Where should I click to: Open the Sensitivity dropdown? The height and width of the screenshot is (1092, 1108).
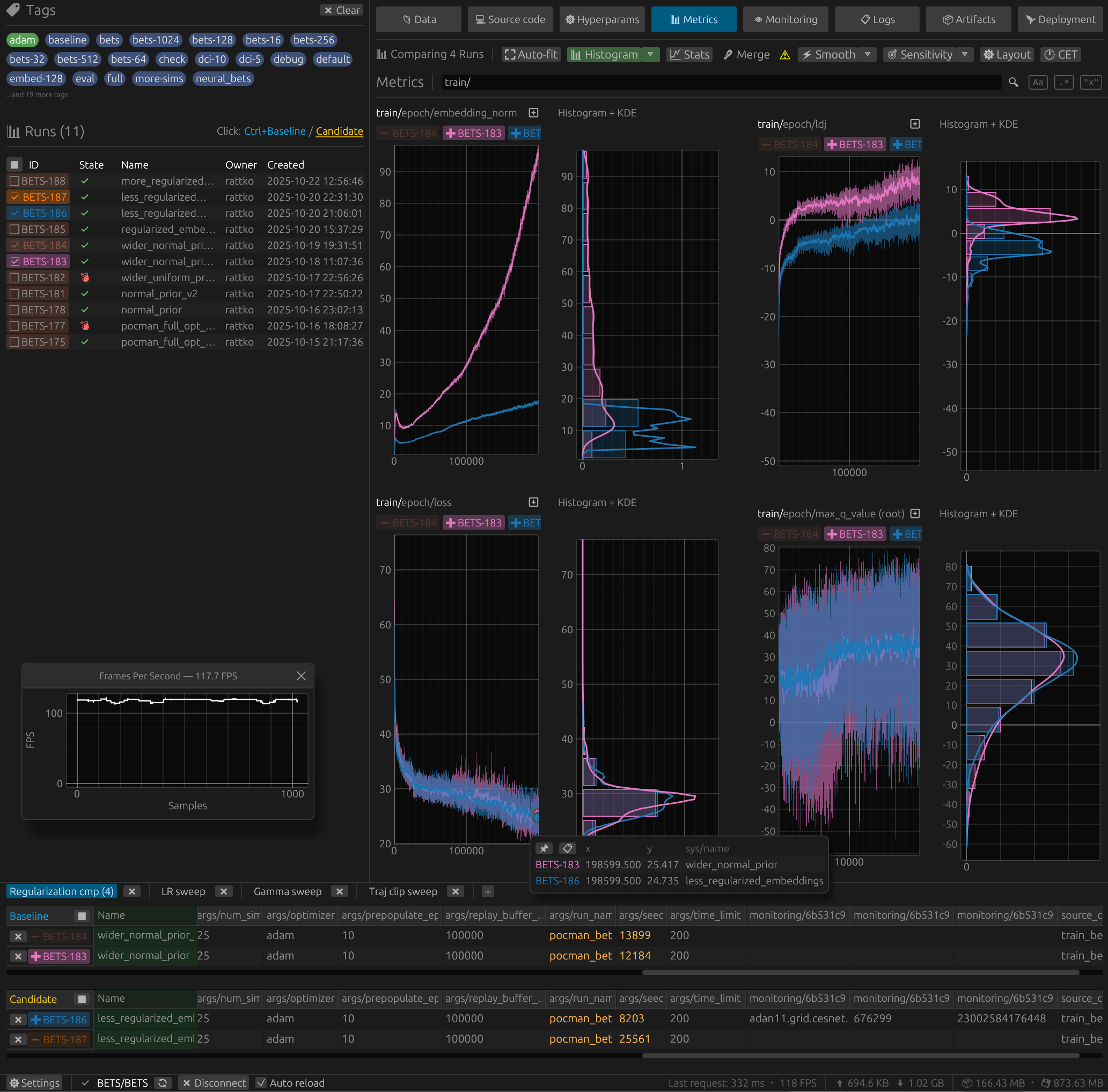pyautogui.click(x=966, y=55)
